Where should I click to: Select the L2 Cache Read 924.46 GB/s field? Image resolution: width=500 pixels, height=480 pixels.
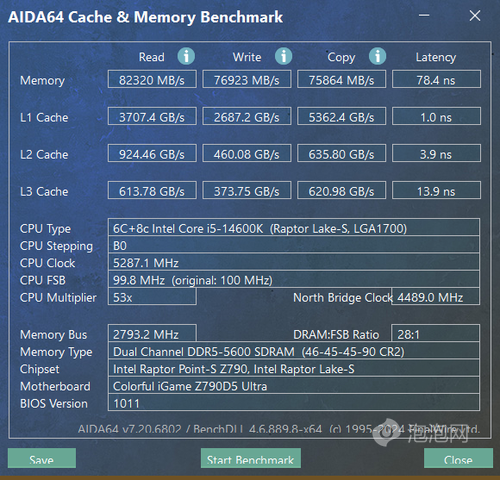(152, 153)
